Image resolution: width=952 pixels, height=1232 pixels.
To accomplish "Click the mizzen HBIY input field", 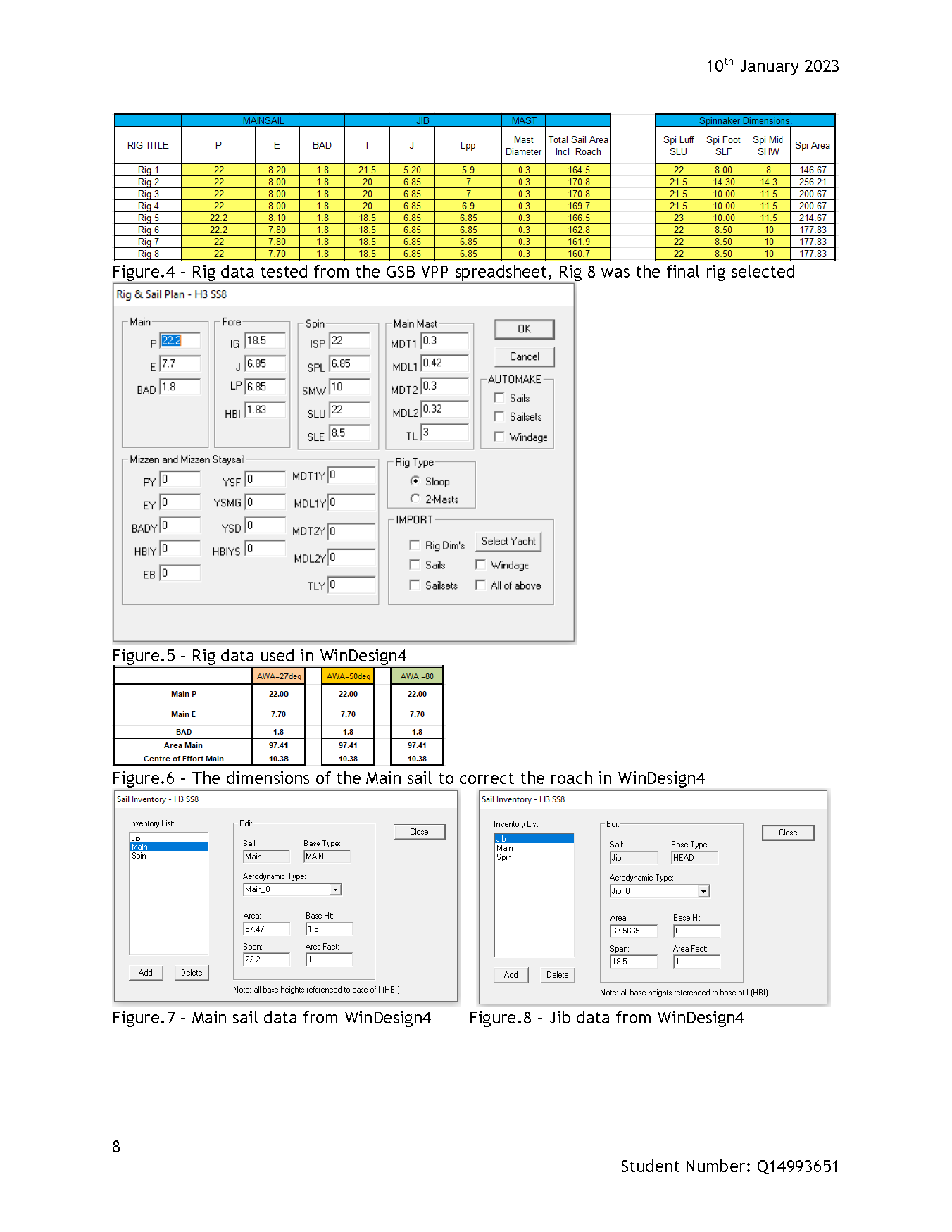I will tap(180, 549).
